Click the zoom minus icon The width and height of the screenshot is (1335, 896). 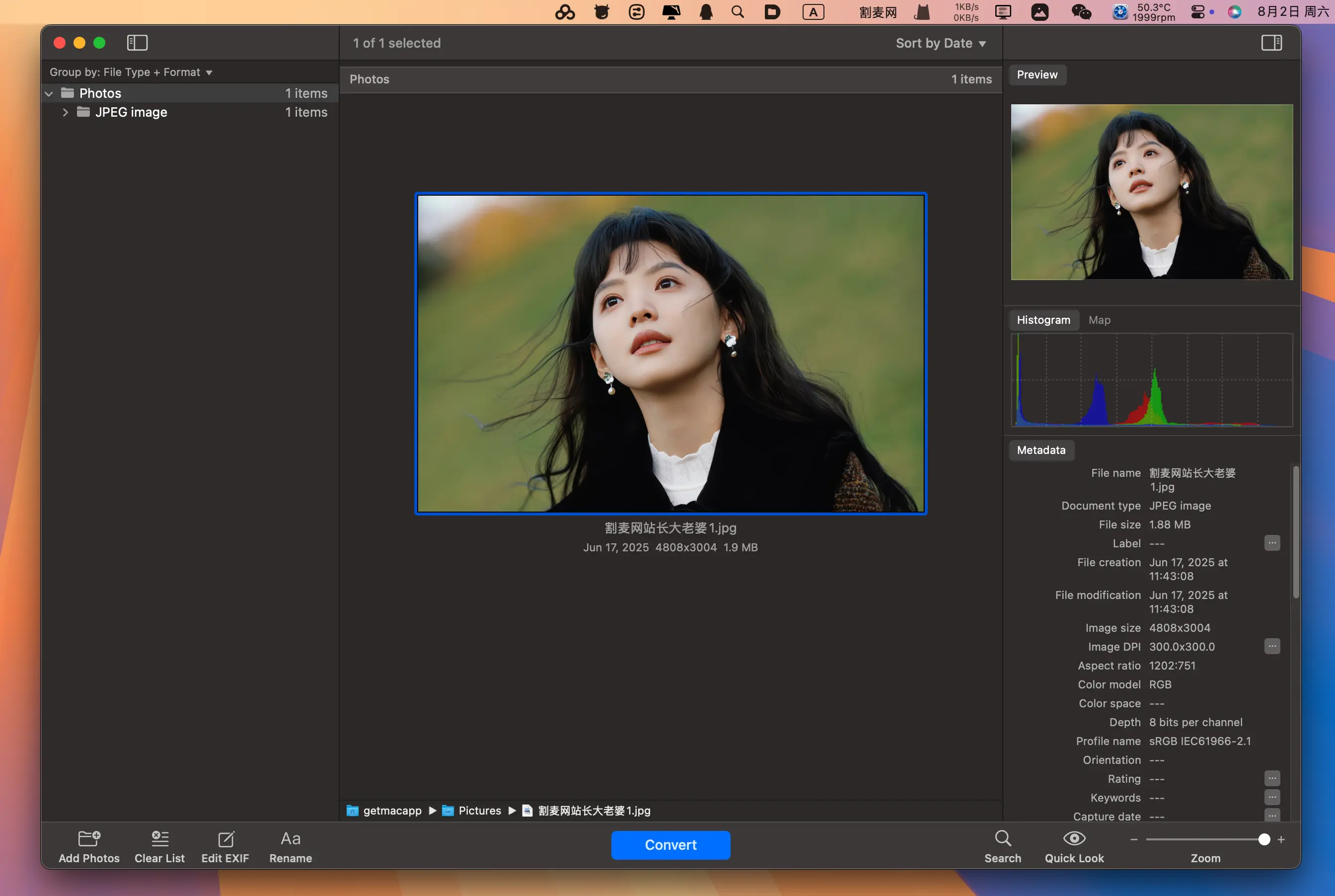coord(1134,839)
